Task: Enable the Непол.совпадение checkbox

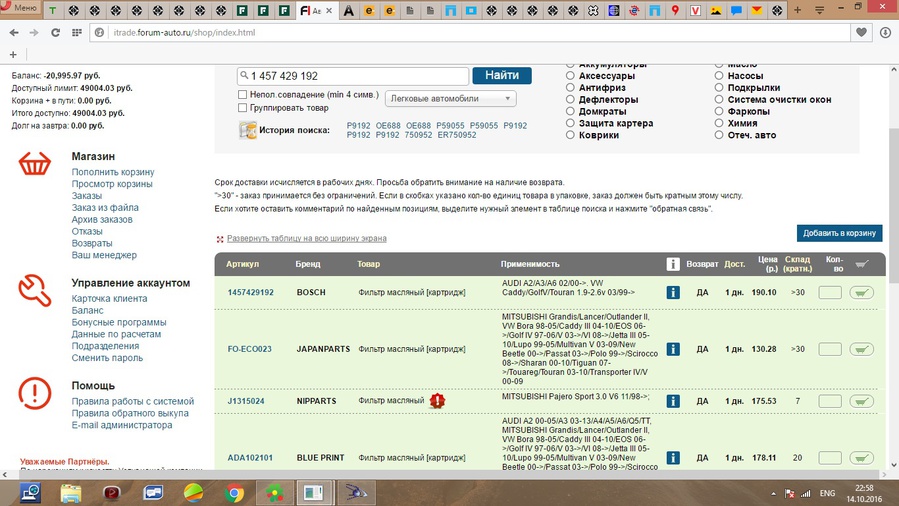Action: pos(243,95)
